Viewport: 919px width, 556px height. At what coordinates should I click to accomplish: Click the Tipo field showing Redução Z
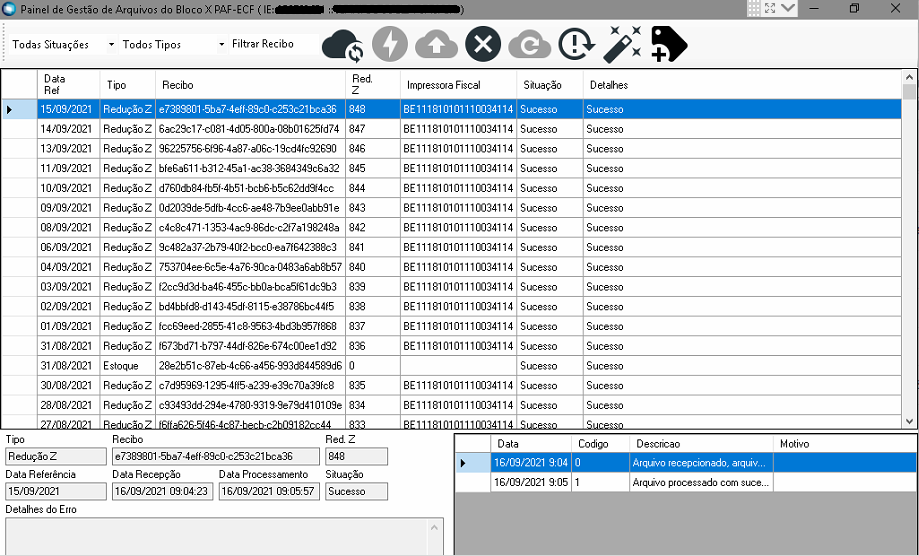56,456
